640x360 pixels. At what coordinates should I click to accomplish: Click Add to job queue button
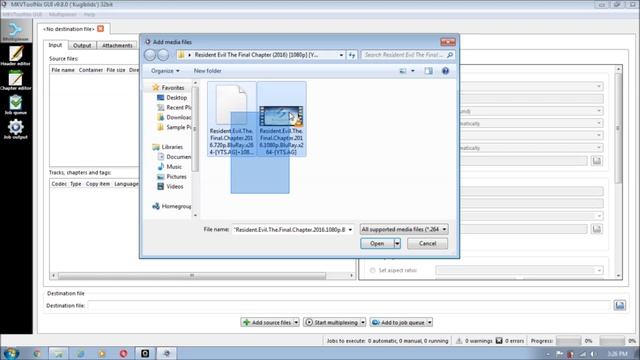[x=398, y=322]
